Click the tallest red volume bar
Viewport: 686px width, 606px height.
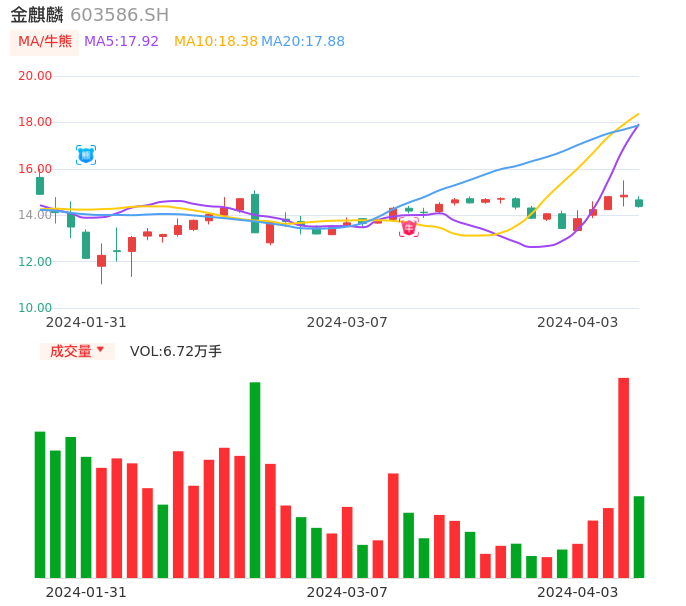tap(623, 478)
